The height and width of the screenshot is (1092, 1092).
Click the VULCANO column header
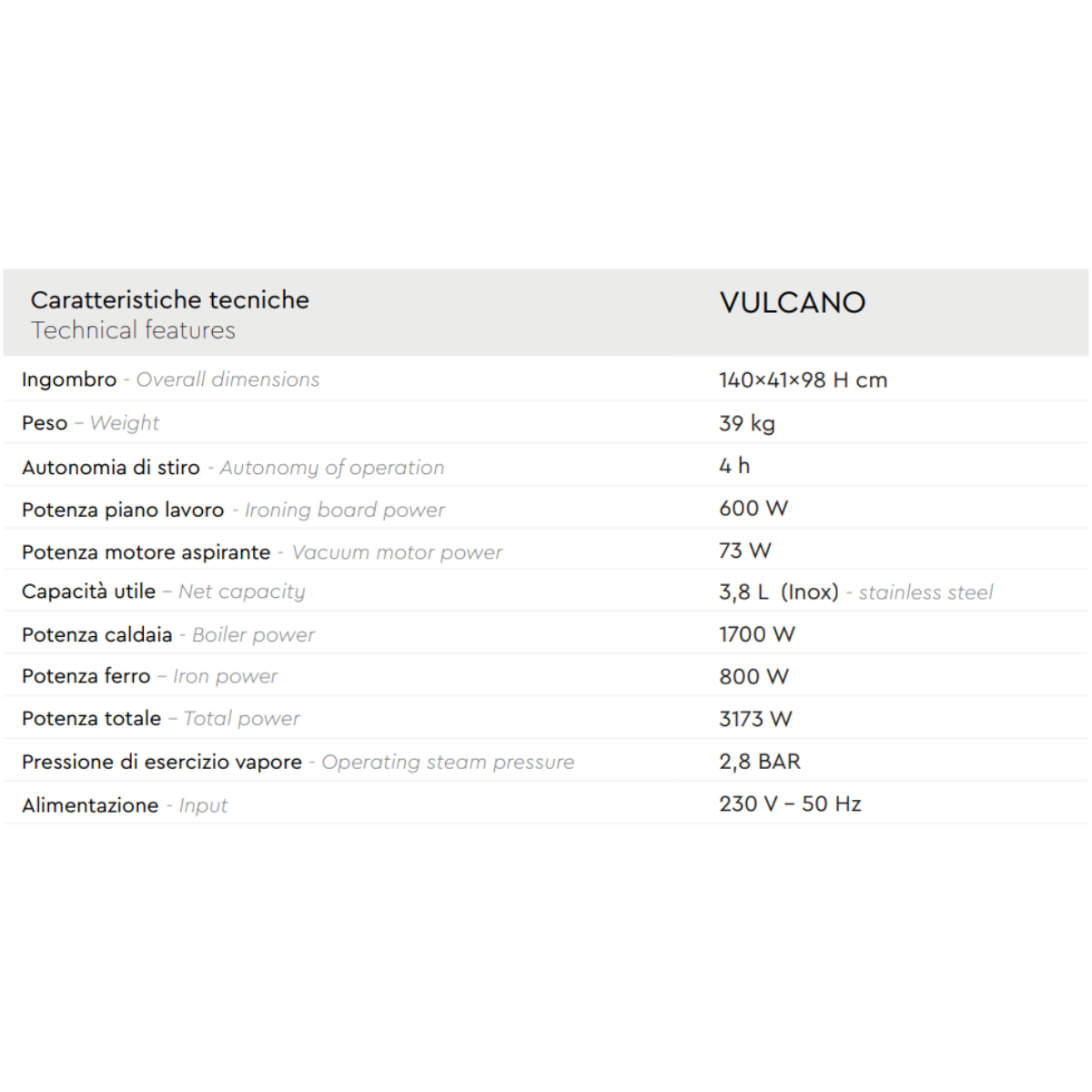coord(792,303)
